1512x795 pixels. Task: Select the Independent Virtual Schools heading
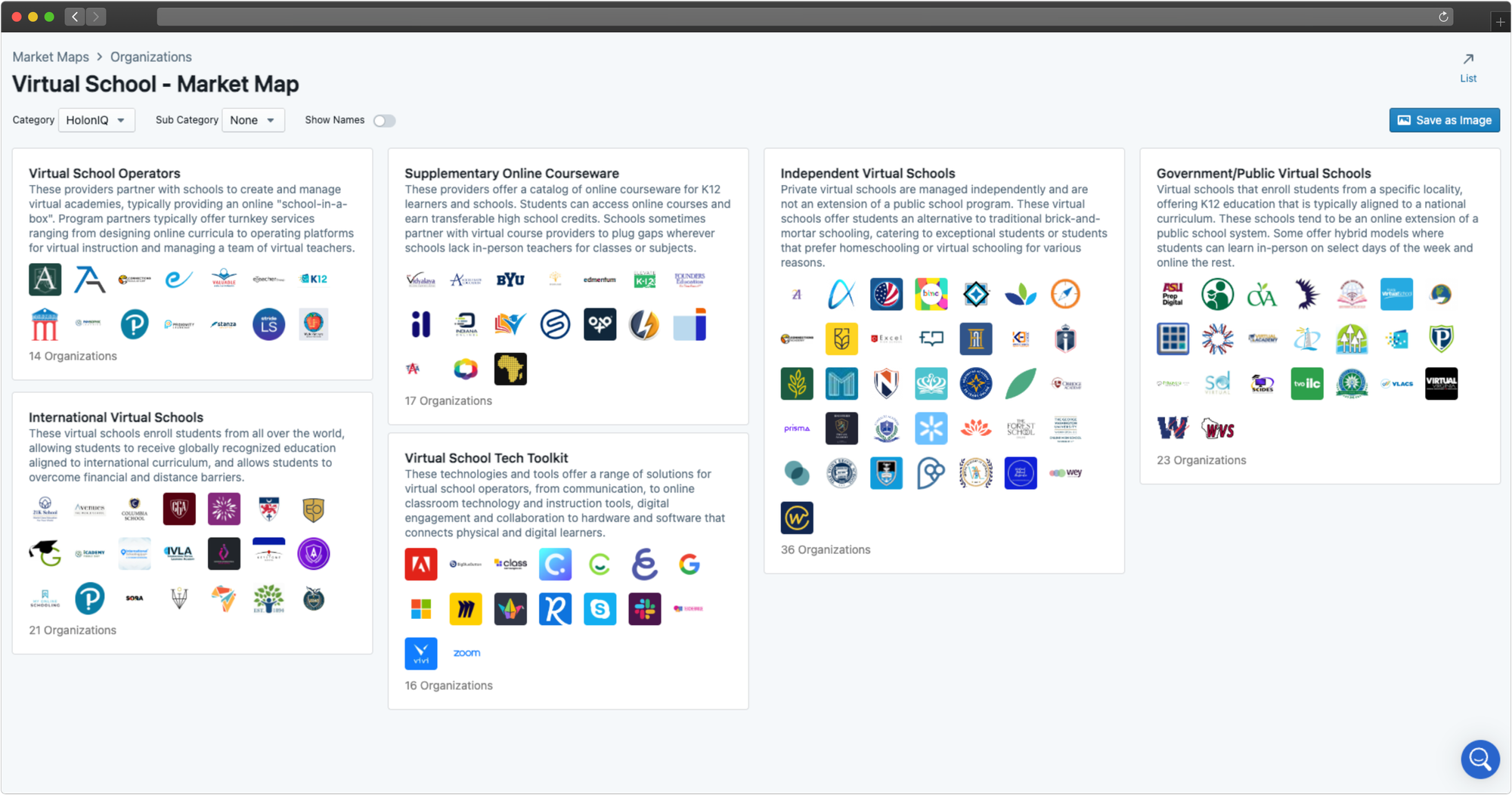(868, 173)
